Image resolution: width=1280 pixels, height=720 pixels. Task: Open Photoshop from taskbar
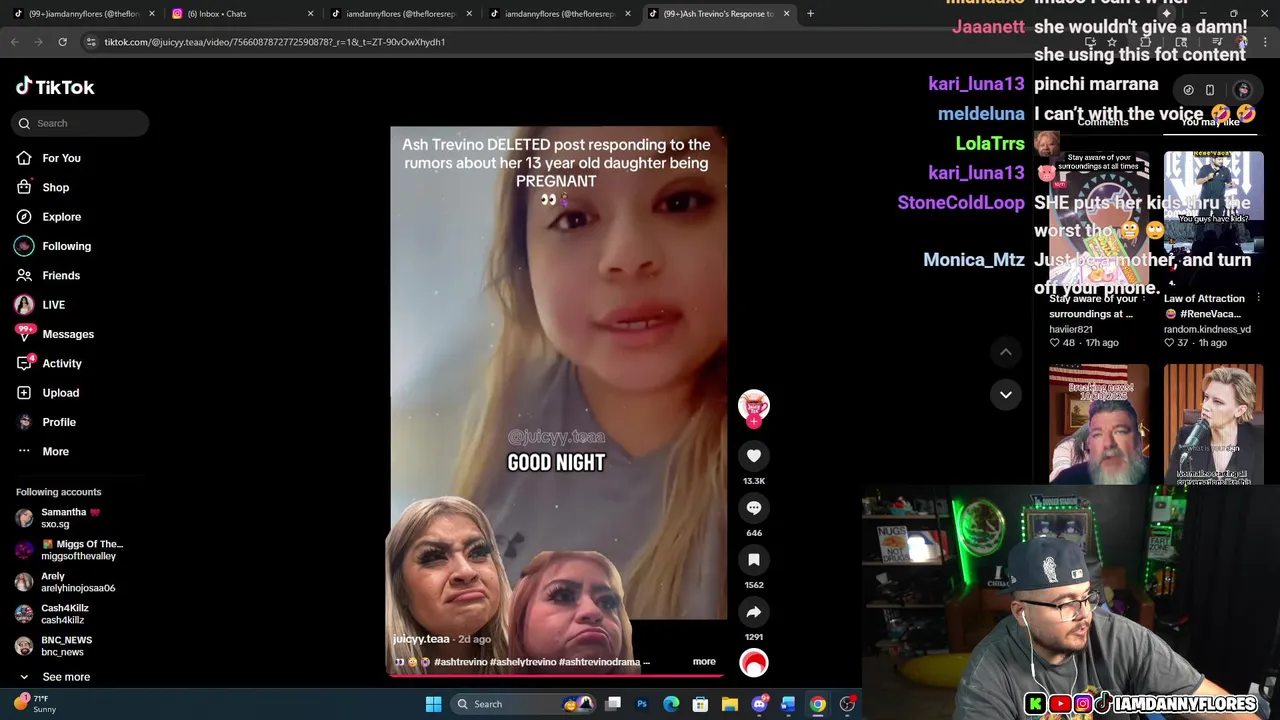click(x=642, y=704)
